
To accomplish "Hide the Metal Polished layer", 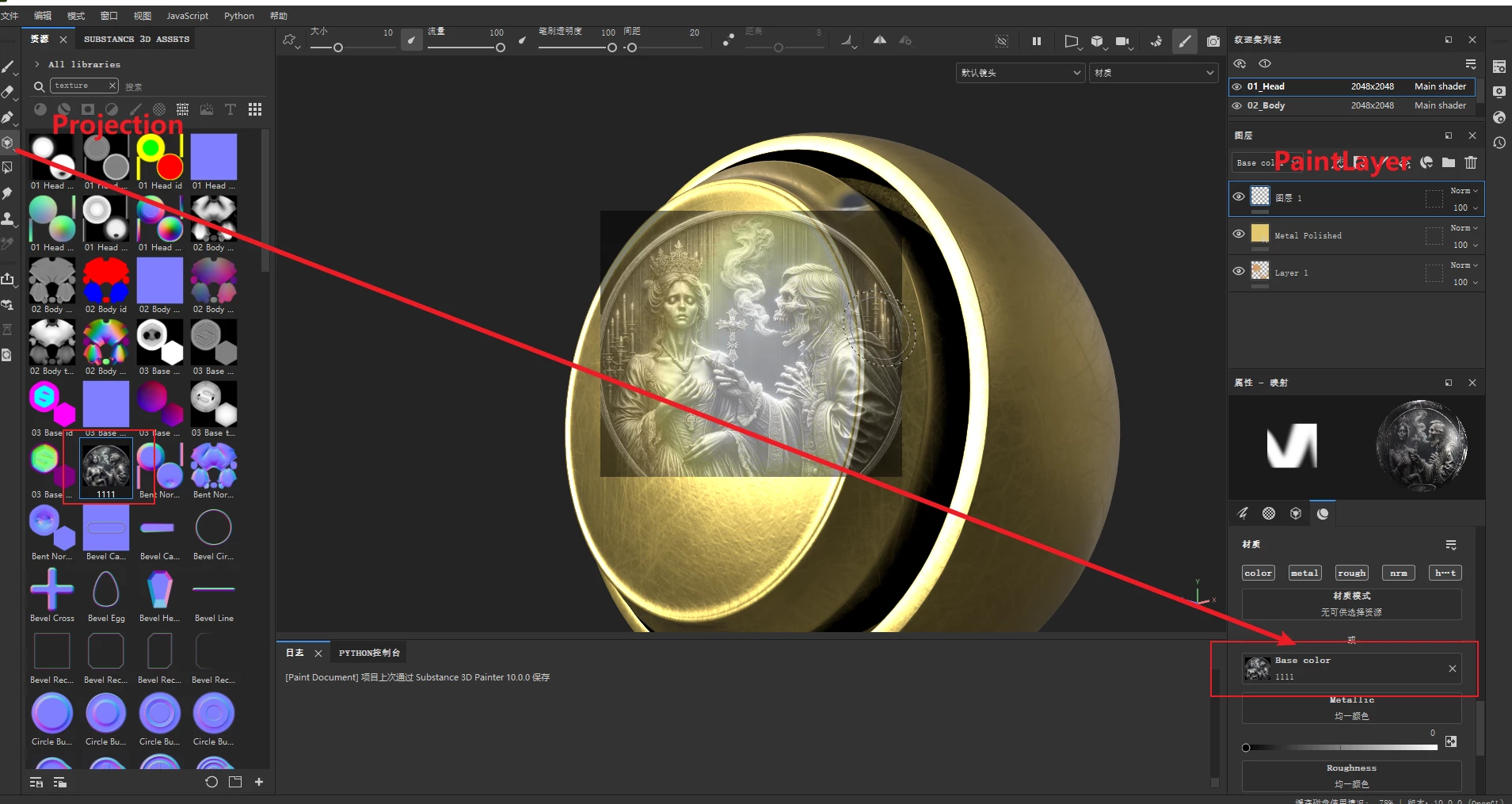I will [1239, 234].
